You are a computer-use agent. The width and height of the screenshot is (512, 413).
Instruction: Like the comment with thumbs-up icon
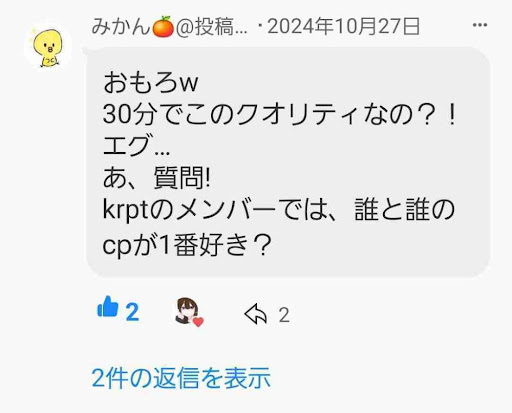pyautogui.click(x=107, y=307)
